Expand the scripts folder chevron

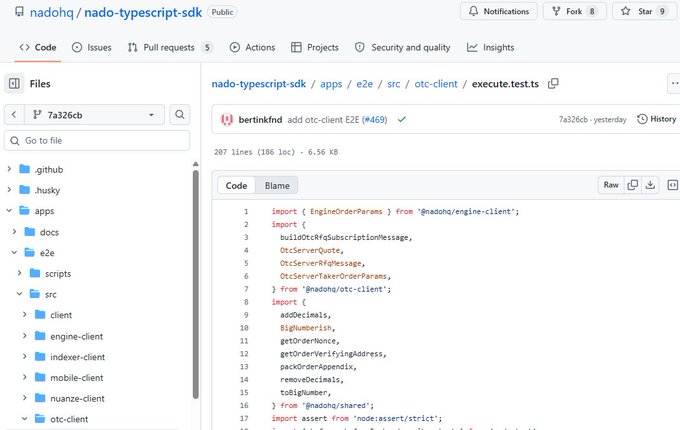click(x=20, y=273)
